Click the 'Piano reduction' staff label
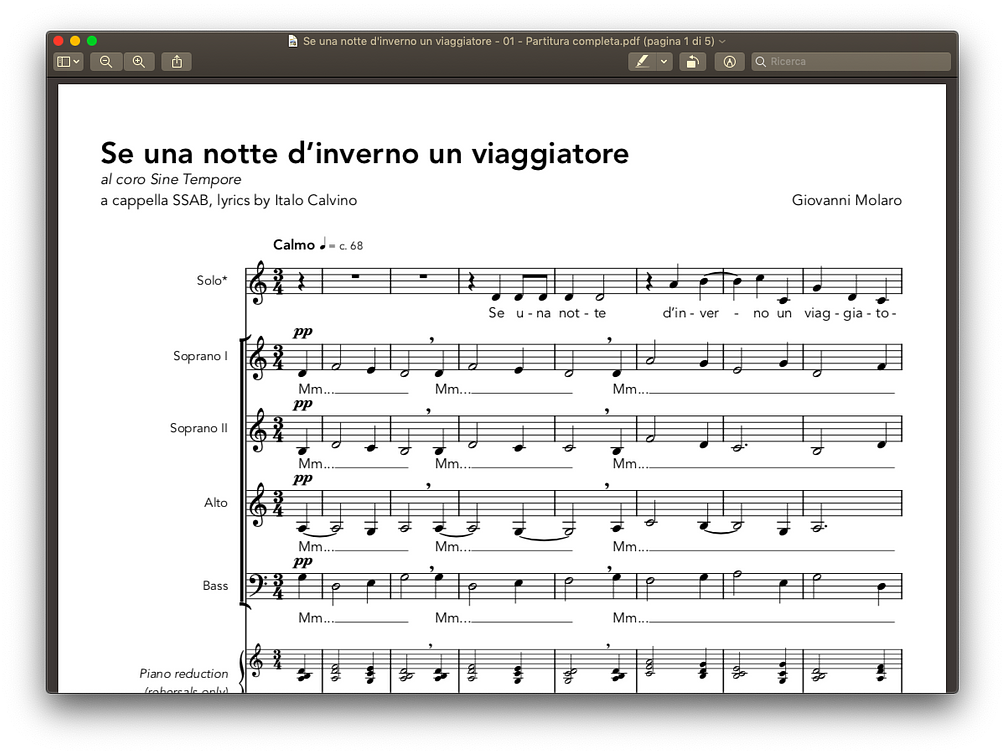This screenshot has width=1005, height=755. (184, 674)
